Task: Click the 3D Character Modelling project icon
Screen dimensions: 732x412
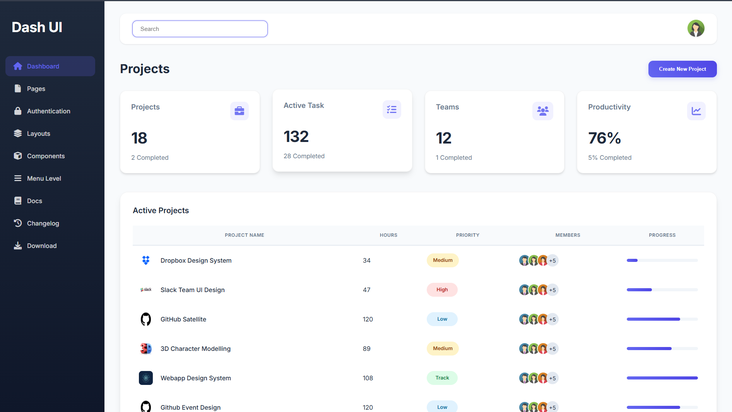Action: click(x=146, y=349)
